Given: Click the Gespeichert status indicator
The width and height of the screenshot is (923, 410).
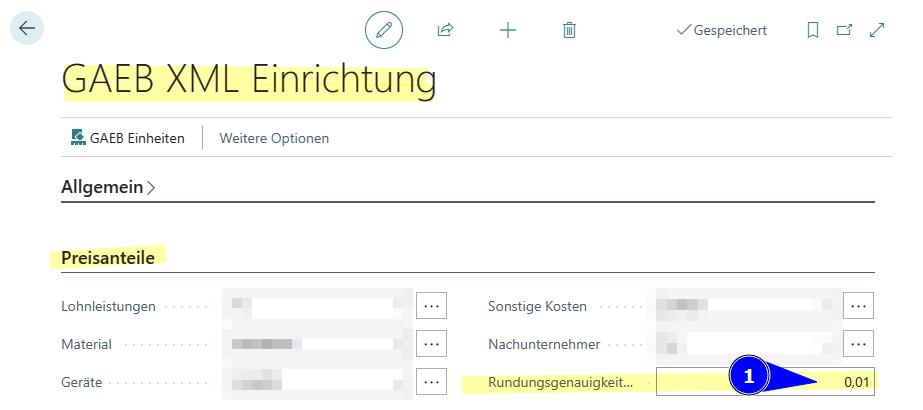Looking at the screenshot, I should tap(722, 30).
